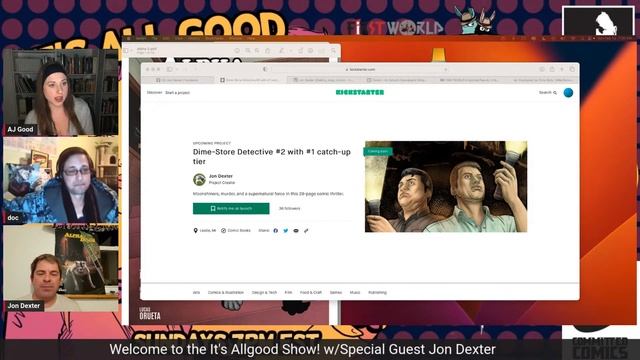Share the project on Facebook
The height and width of the screenshot is (360, 640).
276,231
